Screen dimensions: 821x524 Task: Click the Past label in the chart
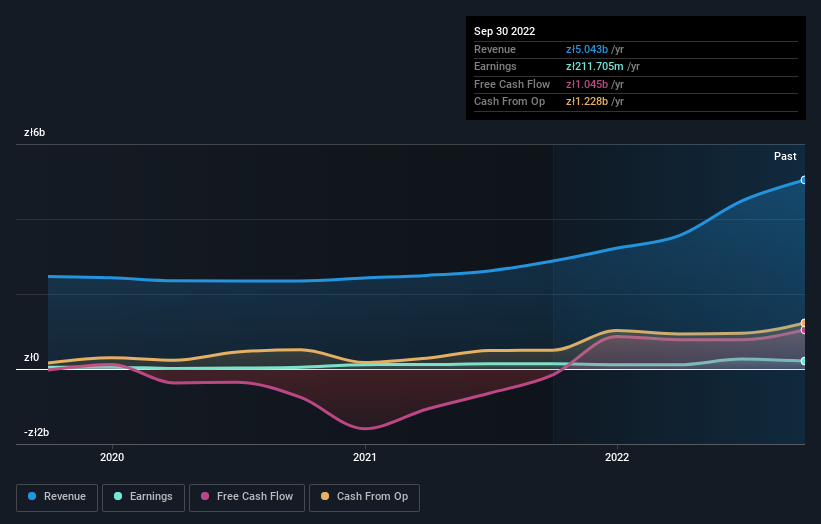[785, 156]
